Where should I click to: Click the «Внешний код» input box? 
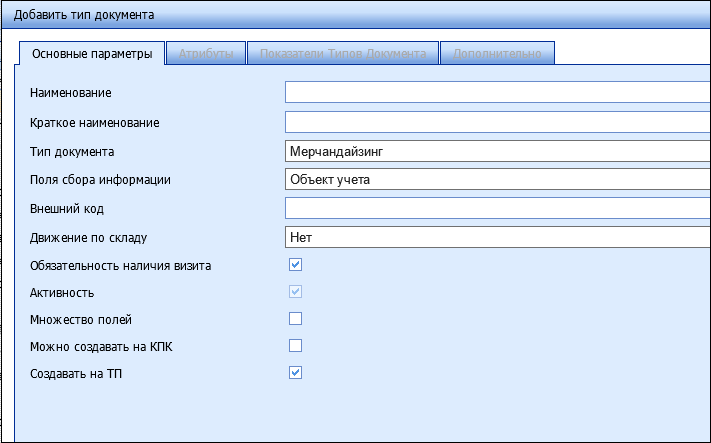(497, 209)
